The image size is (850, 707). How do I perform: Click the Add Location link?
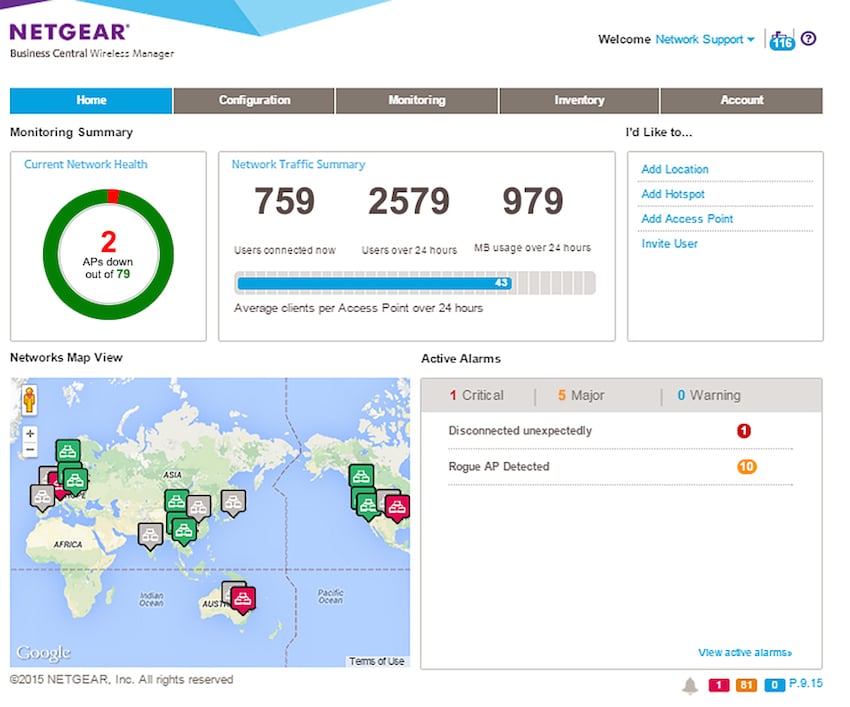coord(675,169)
